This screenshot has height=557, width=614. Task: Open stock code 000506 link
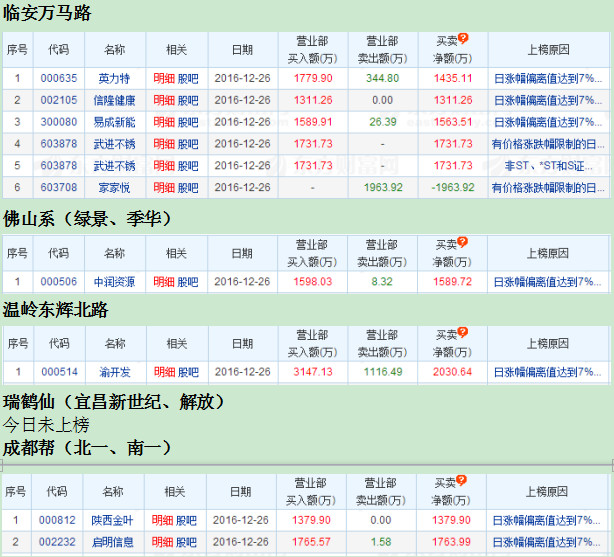59,282
